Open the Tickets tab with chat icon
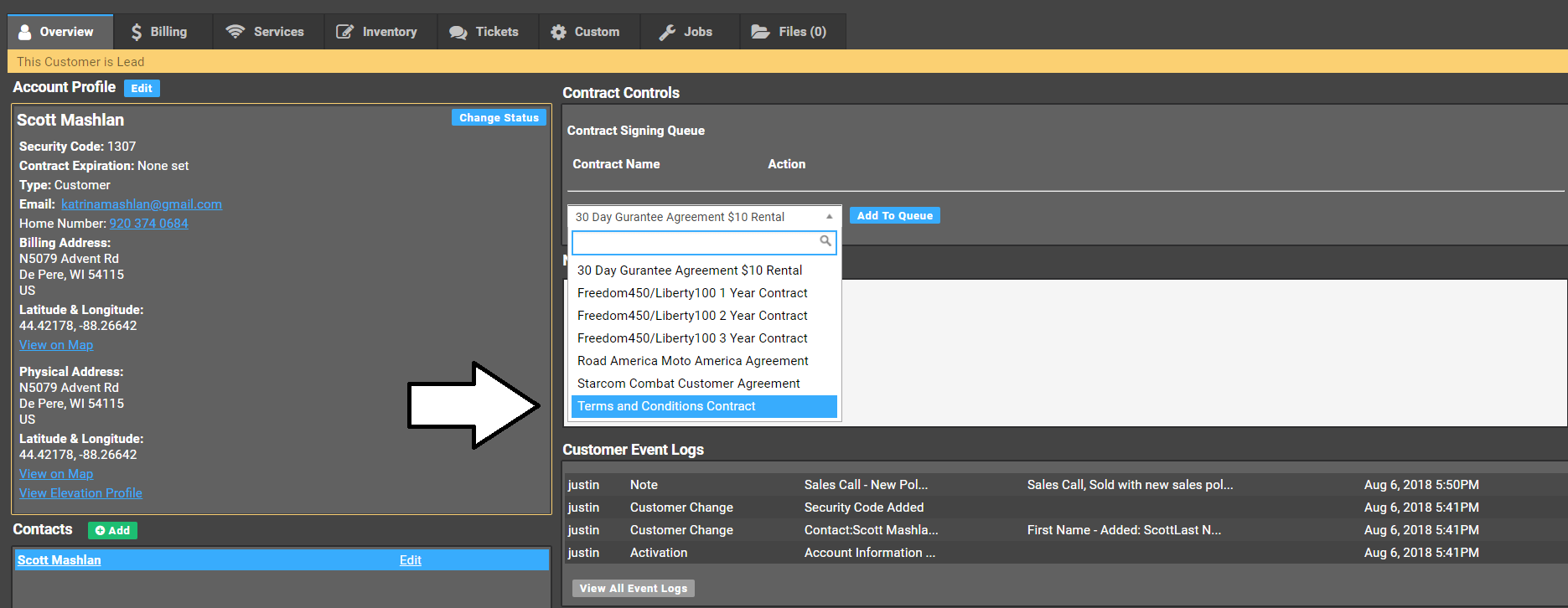Image resolution: width=1568 pixels, height=608 pixels. point(484,32)
